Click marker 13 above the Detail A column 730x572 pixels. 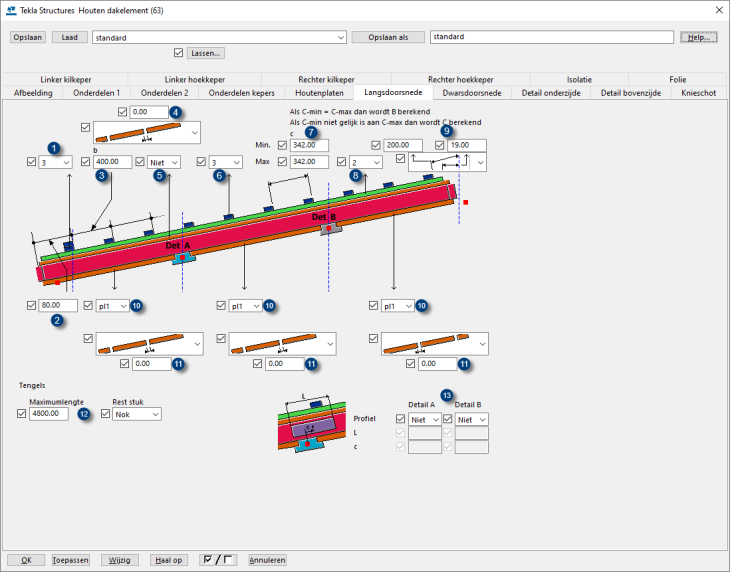446,396
